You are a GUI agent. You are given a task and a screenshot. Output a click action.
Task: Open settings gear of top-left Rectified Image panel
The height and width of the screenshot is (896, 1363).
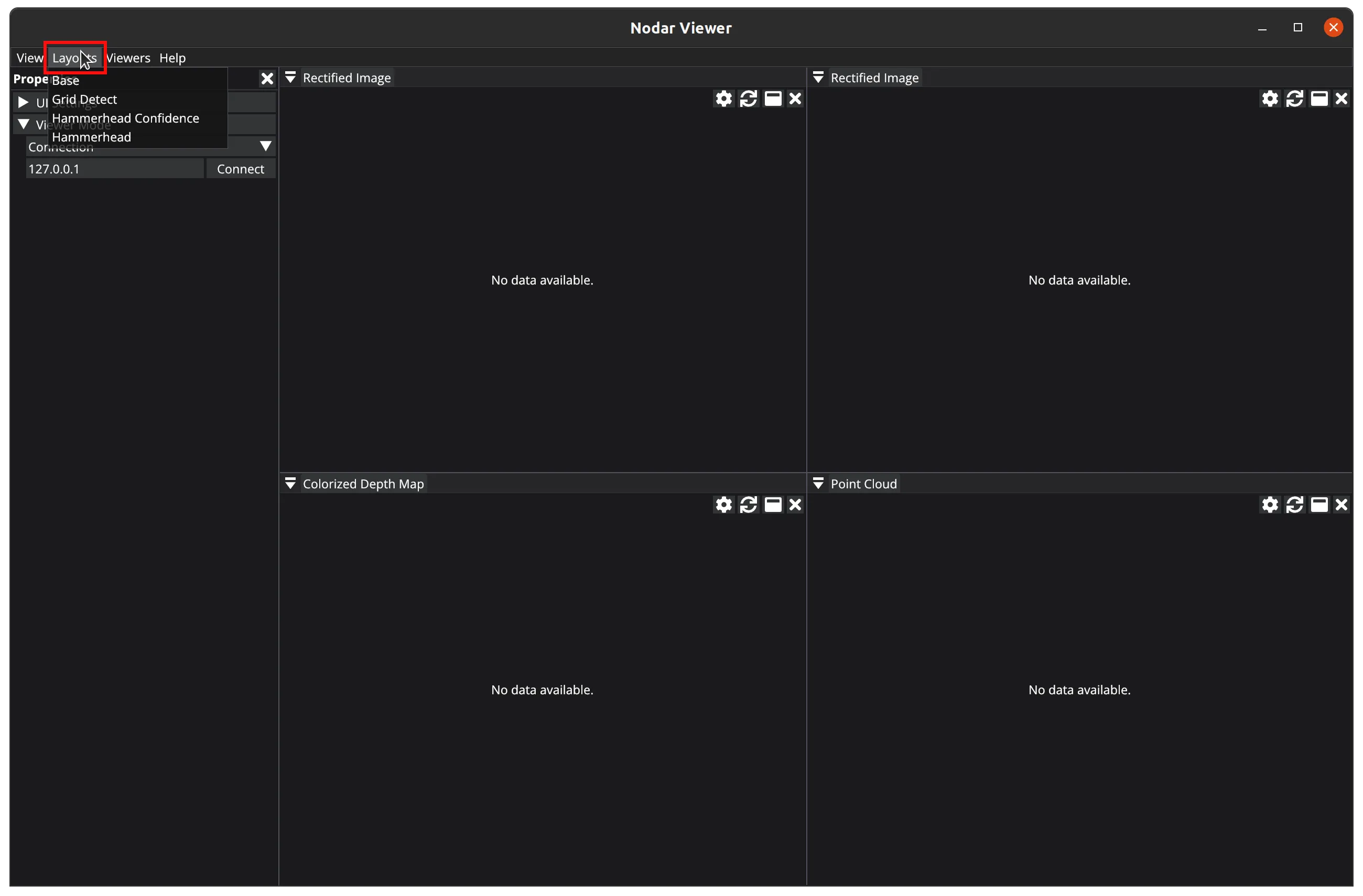coord(723,99)
